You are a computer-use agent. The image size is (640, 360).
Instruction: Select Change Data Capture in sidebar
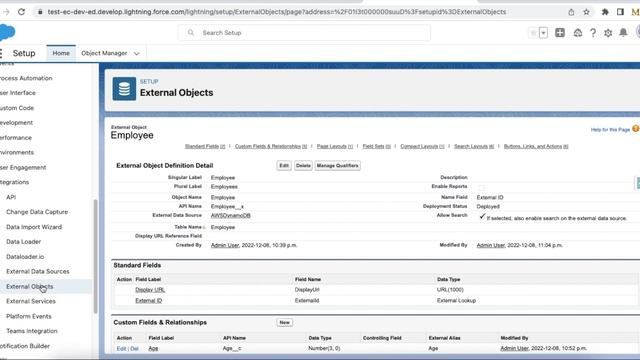[x=37, y=212]
